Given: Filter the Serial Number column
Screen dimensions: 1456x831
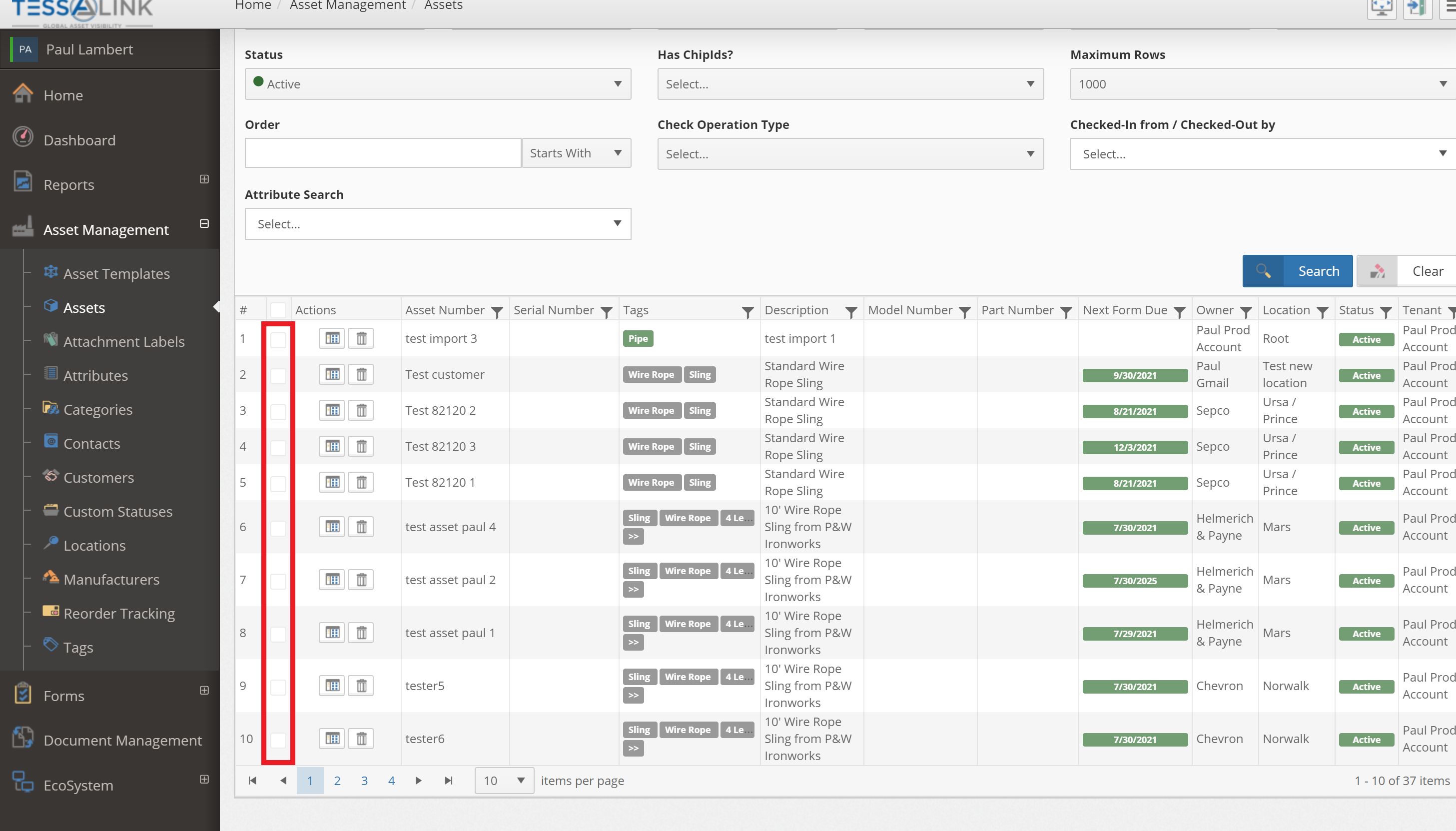Looking at the screenshot, I should click(x=607, y=312).
